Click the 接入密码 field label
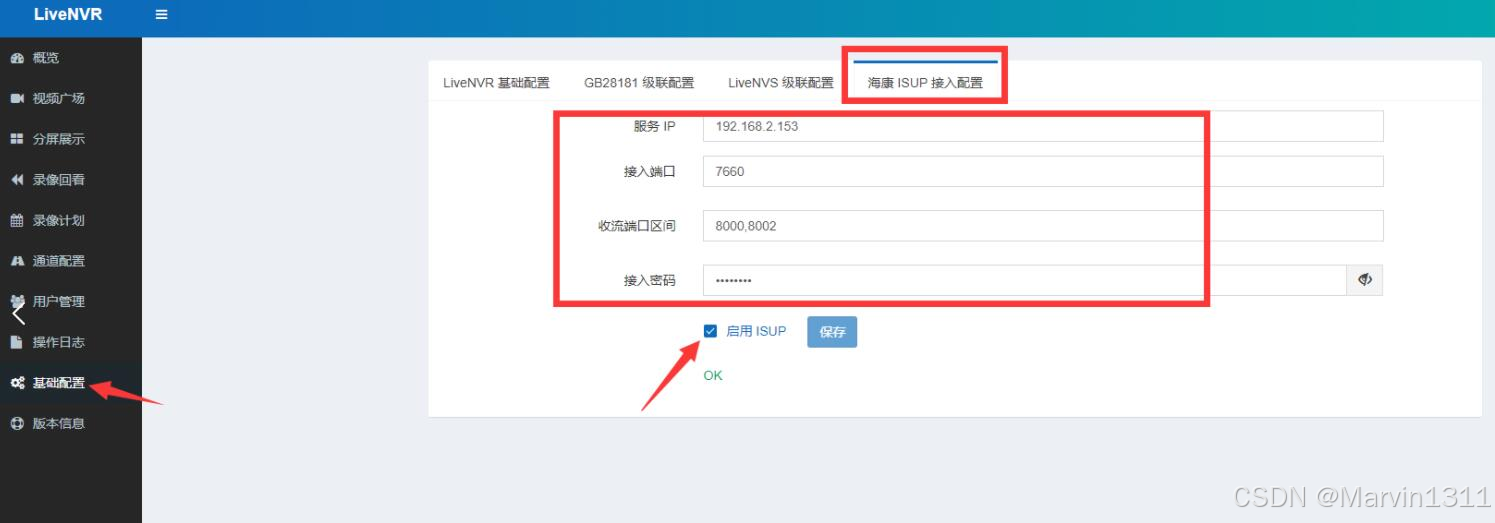 [650, 280]
